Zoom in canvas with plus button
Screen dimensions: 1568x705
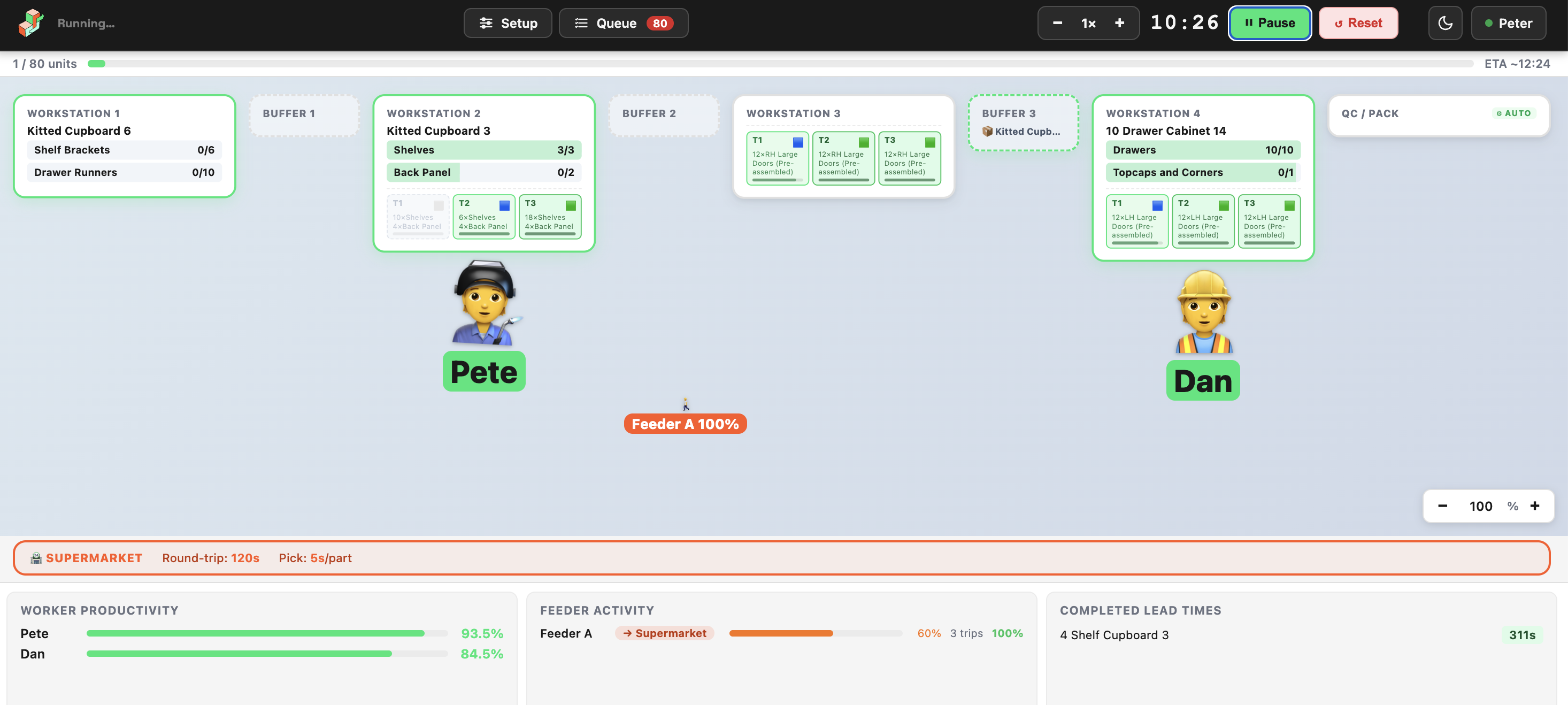pyautogui.click(x=1534, y=506)
